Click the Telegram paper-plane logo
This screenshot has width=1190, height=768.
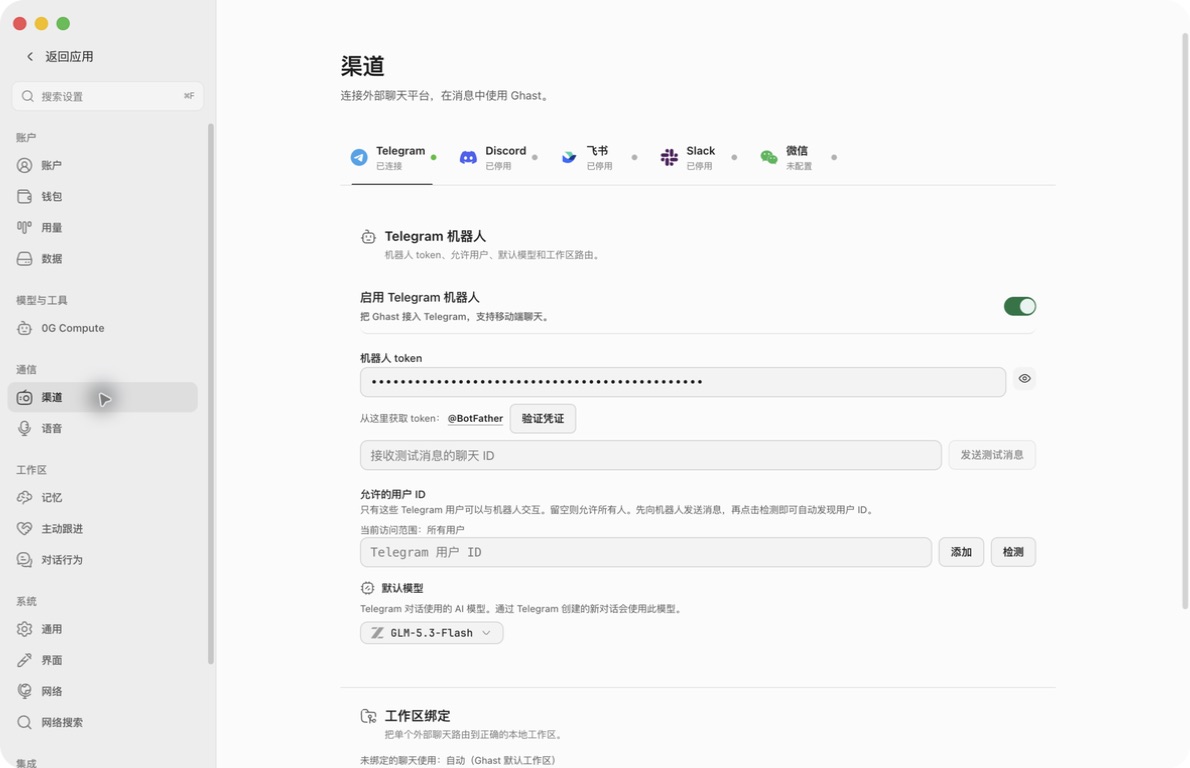359,157
